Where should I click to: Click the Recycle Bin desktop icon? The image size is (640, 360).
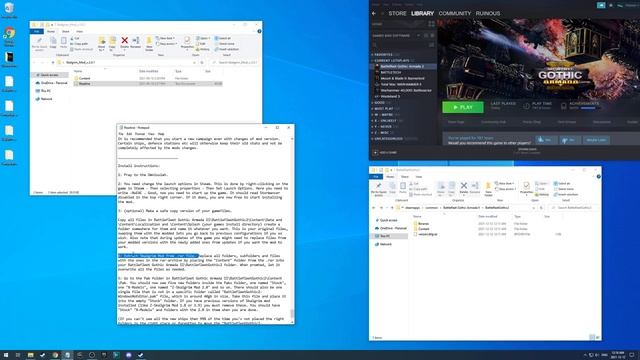click(x=9, y=10)
